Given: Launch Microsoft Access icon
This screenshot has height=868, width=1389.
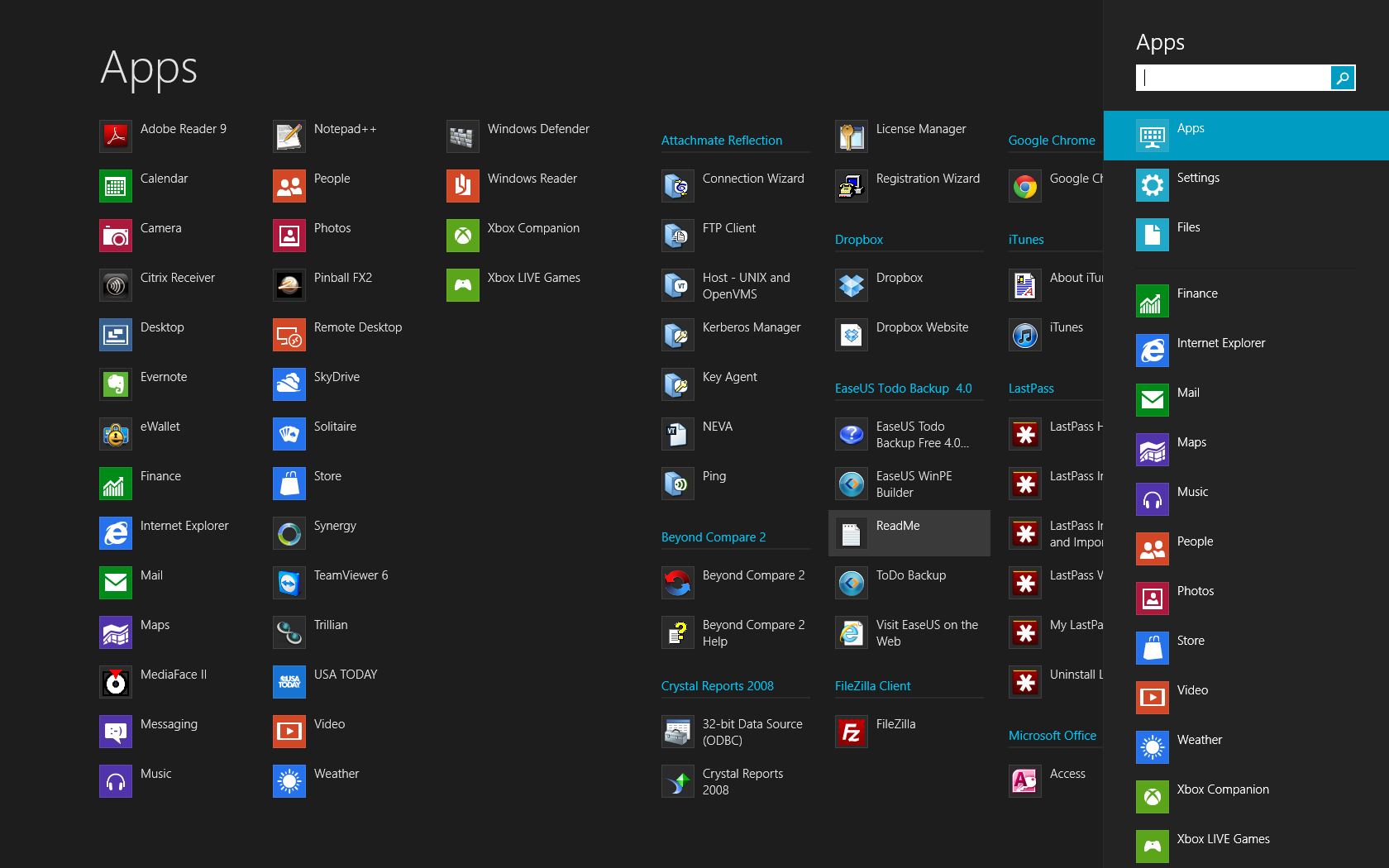Looking at the screenshot, I should pyautogui.click(x=1025, y=781).
